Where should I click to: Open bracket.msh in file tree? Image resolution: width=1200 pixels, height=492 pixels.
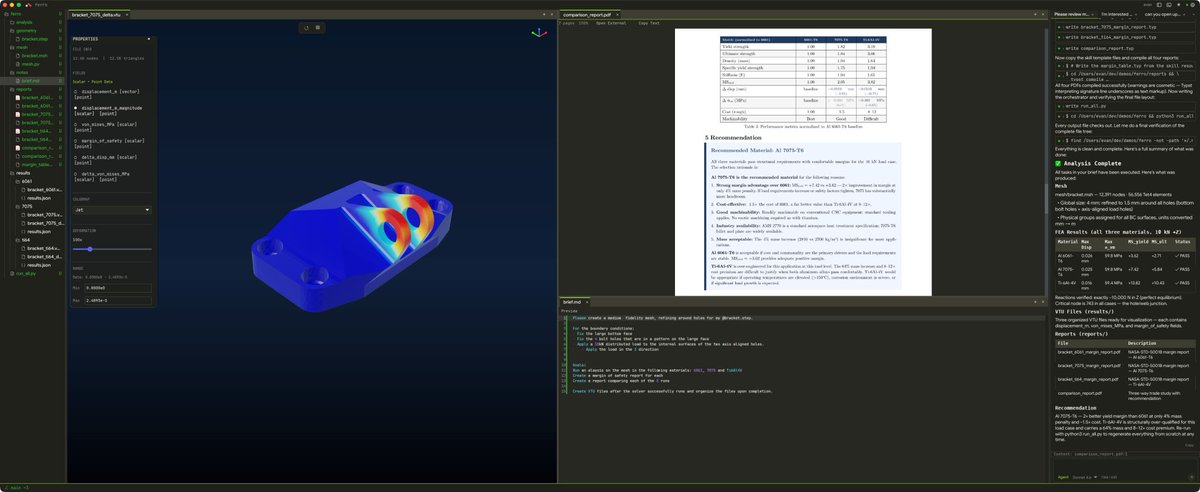point(35,56)
